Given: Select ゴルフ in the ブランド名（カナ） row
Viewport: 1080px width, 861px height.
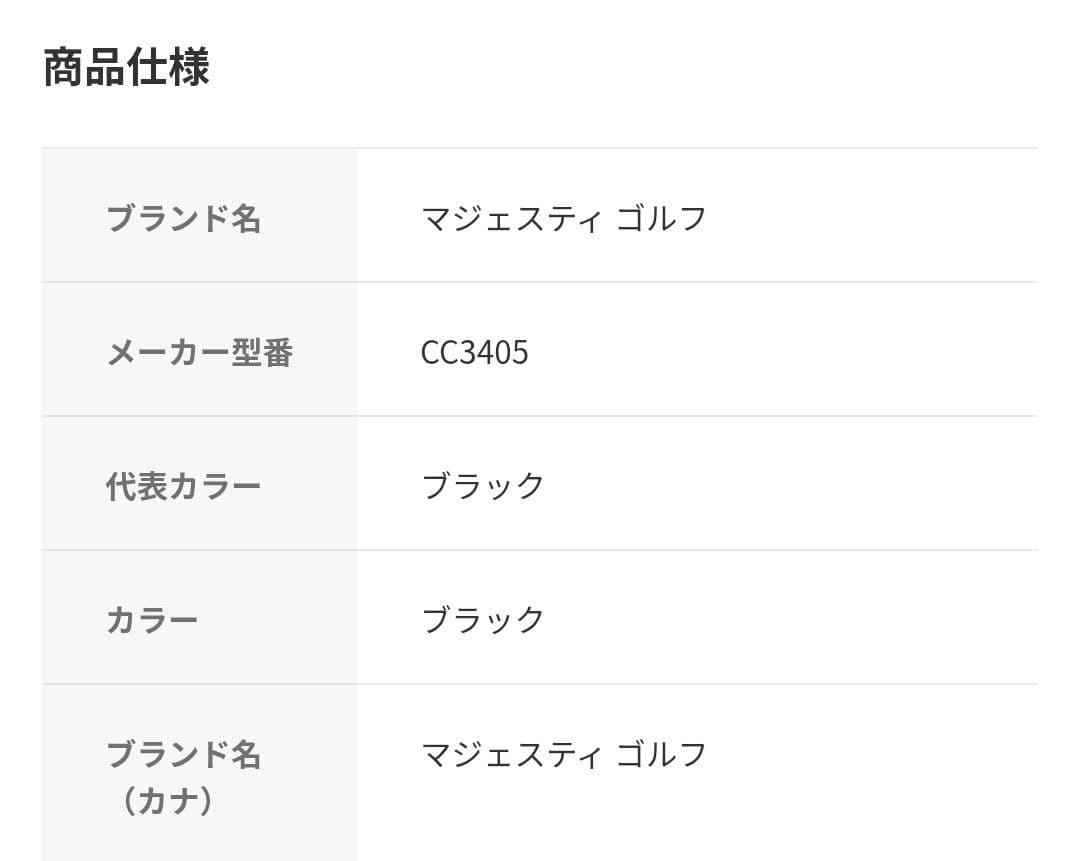Looking at the screenshot, I should [661, 754].
